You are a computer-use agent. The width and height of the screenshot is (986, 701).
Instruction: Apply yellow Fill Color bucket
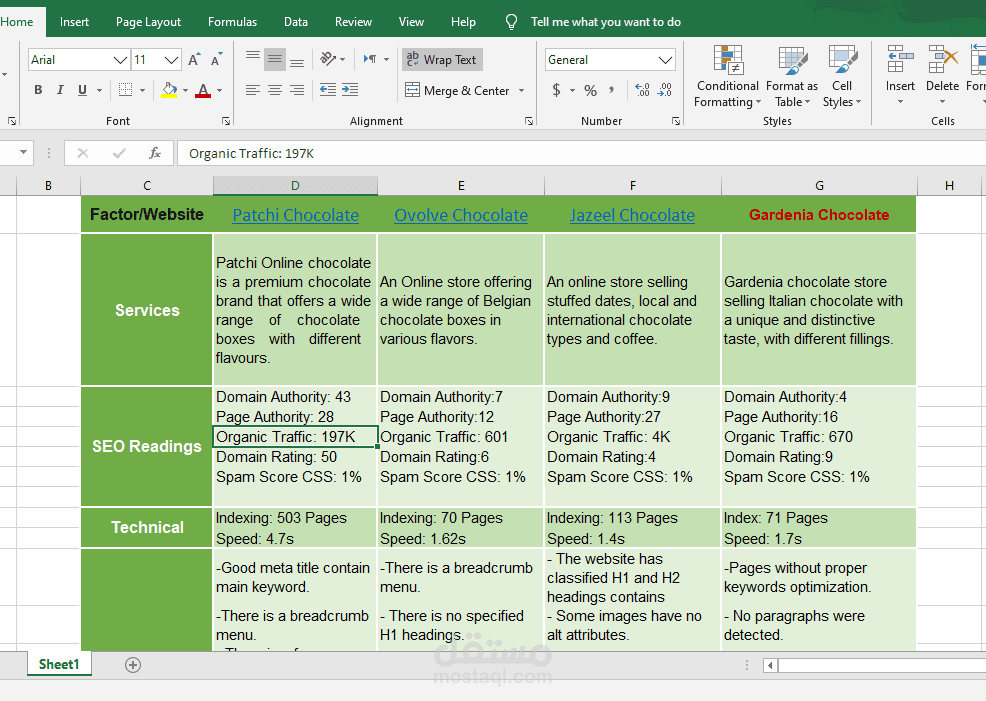[169, 90]
